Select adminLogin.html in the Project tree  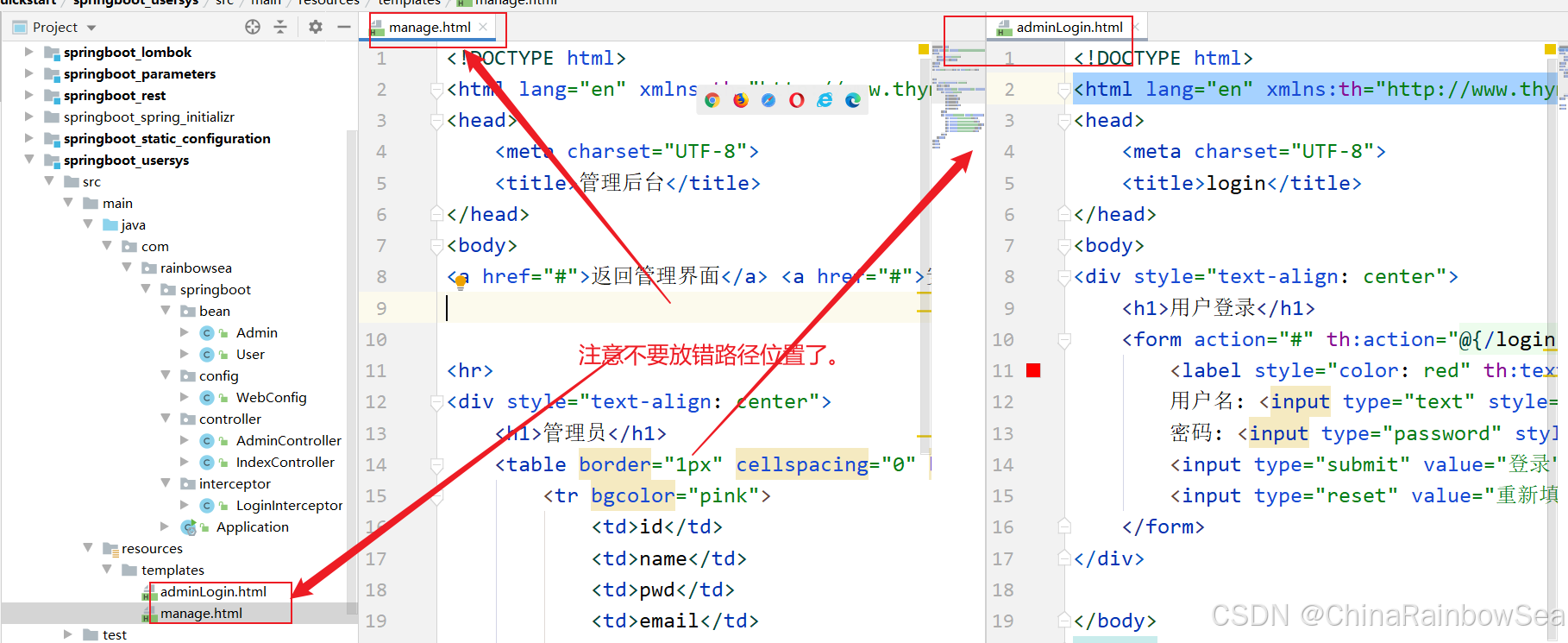pyautogui.click(x=213, y=592)
